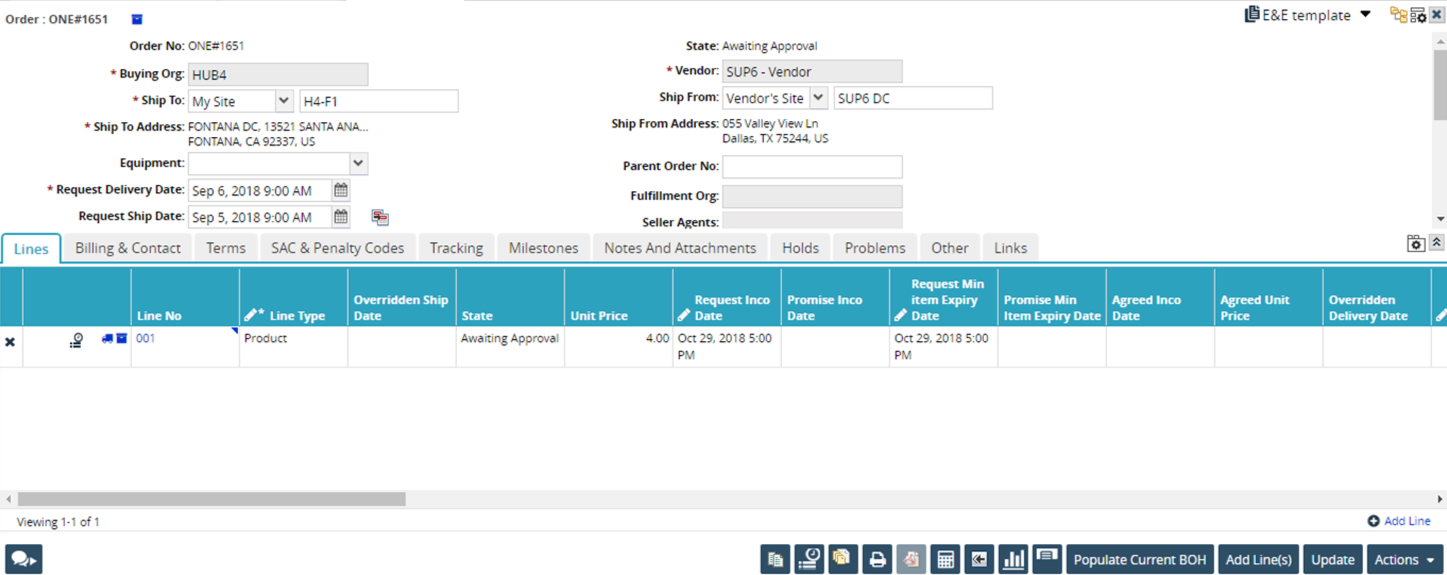This screenshot has width=1447, height=575.
Task: Click the Buying Org field HUB4
Action: coord(278,75)
